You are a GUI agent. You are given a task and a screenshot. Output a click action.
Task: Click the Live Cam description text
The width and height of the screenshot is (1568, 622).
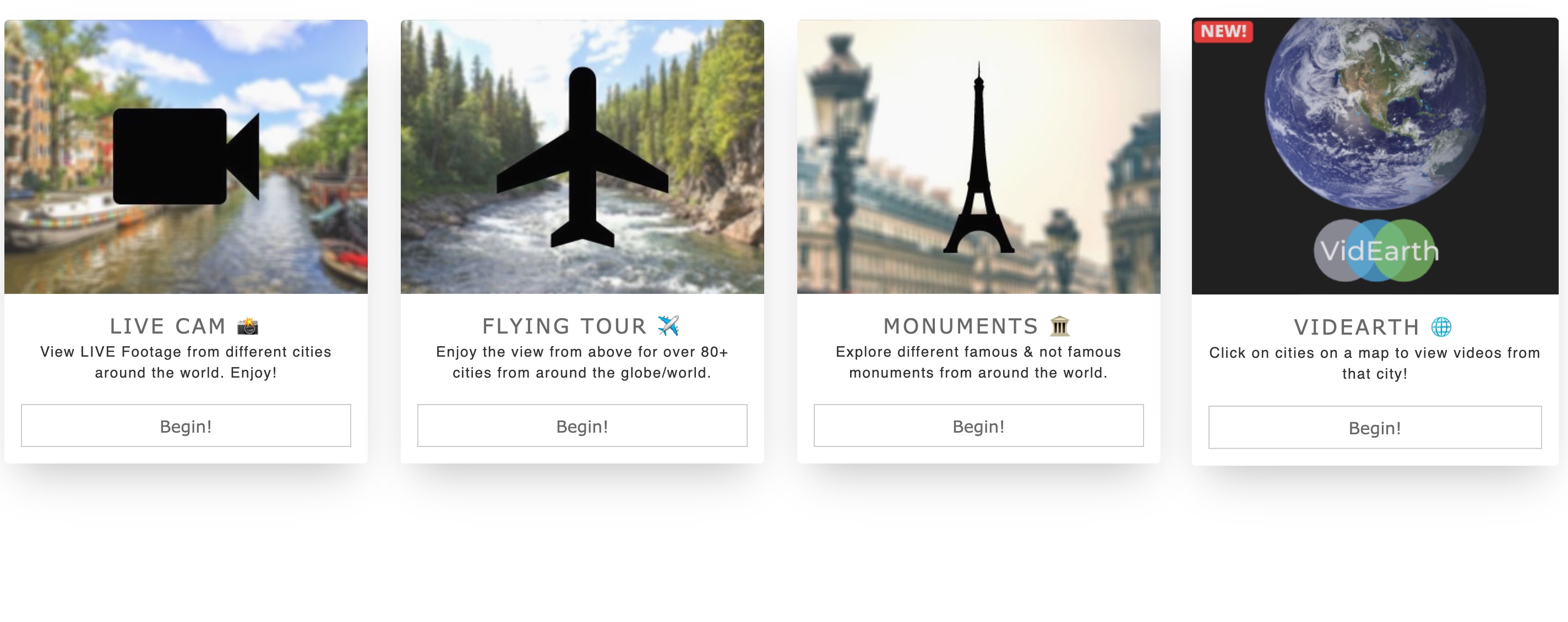(186, 362)
